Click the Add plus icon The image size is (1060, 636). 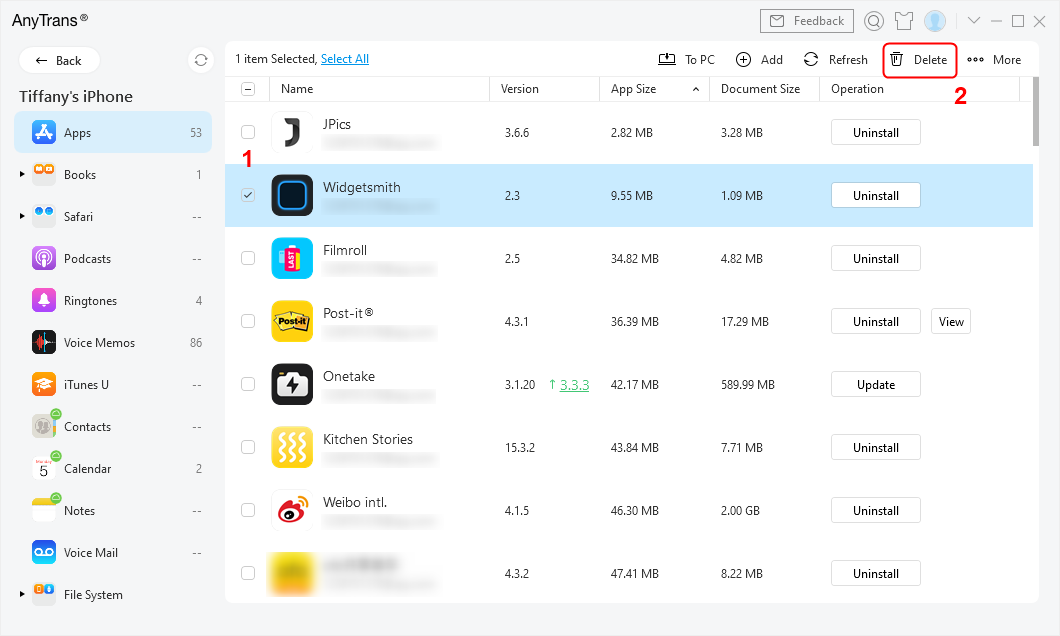point(743,60)
